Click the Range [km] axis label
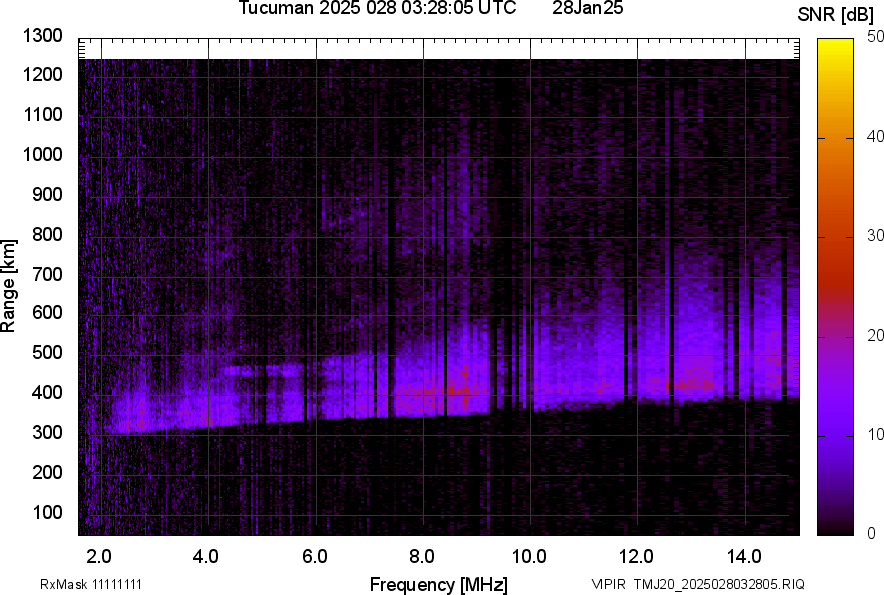884x595 pixels. click(9, 285)
